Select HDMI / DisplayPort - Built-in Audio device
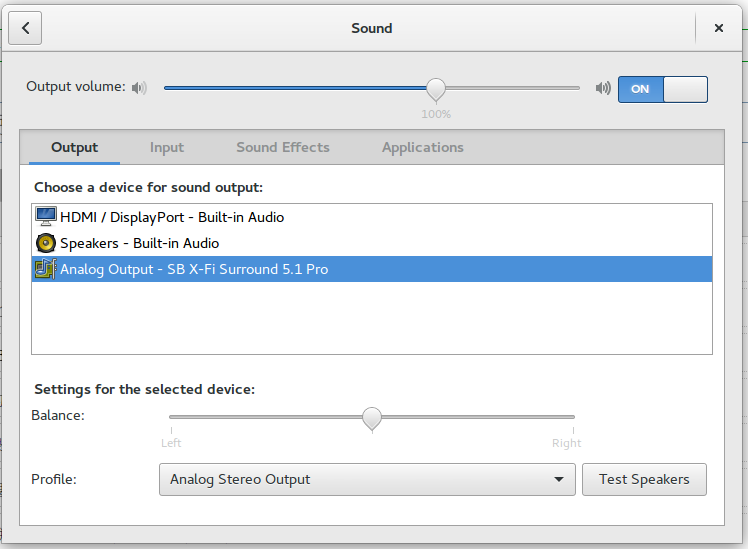This screenshot has width=748, height=549. pos(172,217)
